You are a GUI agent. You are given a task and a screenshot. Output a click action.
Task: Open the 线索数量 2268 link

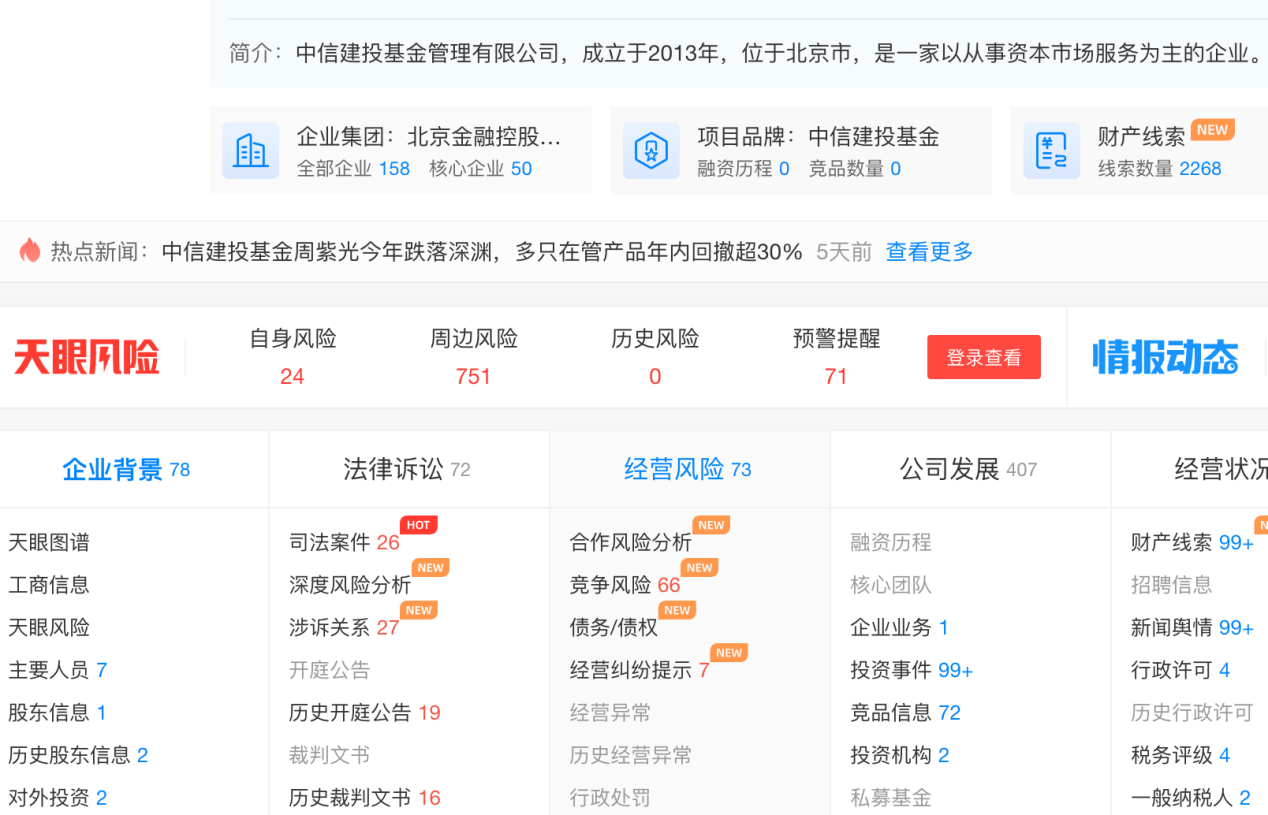point(1160,169)
